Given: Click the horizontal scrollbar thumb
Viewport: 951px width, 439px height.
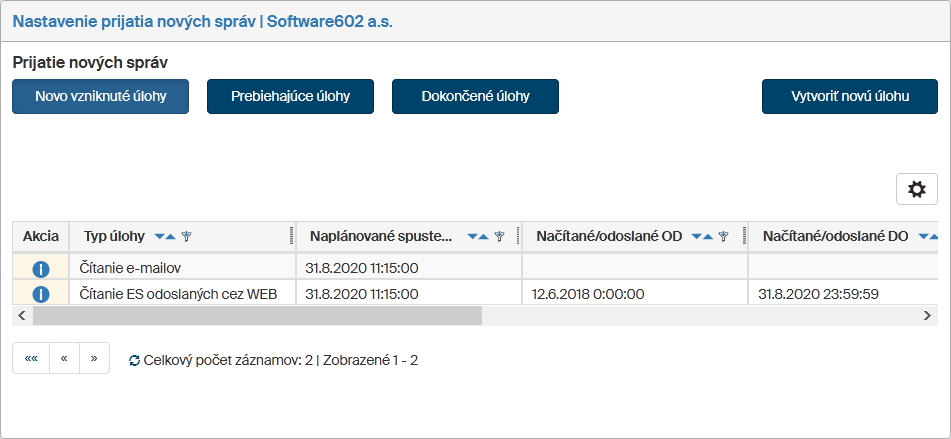Looking at the screenshot, I should [x=257, y=315].
